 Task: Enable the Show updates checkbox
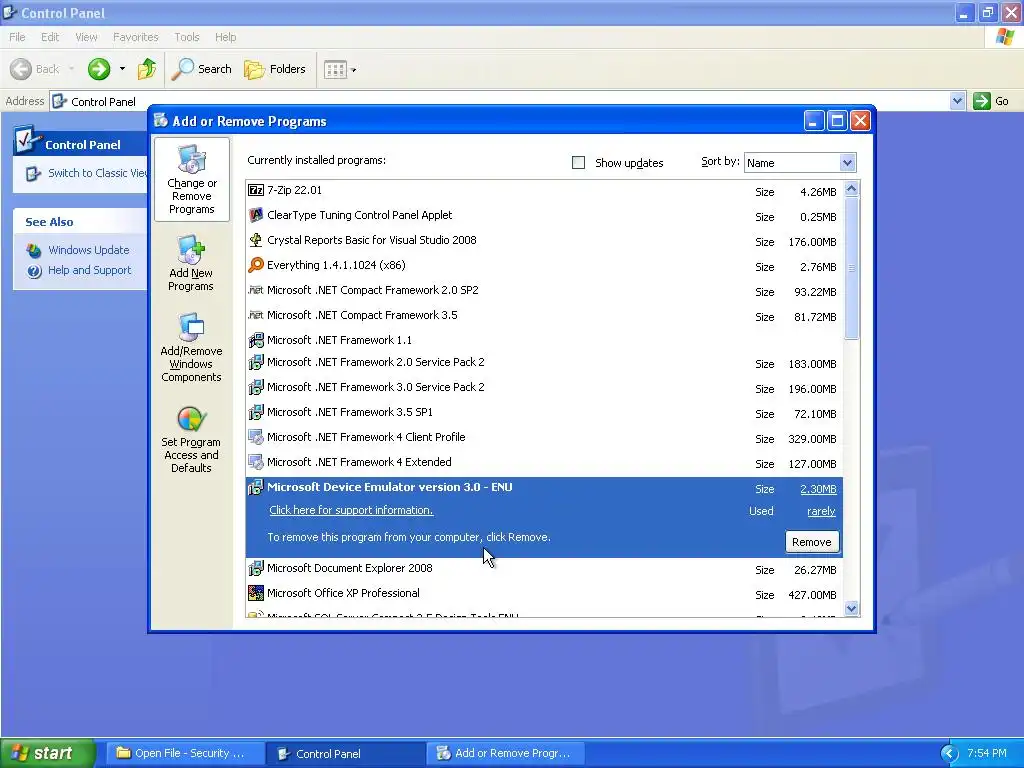(579, 163)
